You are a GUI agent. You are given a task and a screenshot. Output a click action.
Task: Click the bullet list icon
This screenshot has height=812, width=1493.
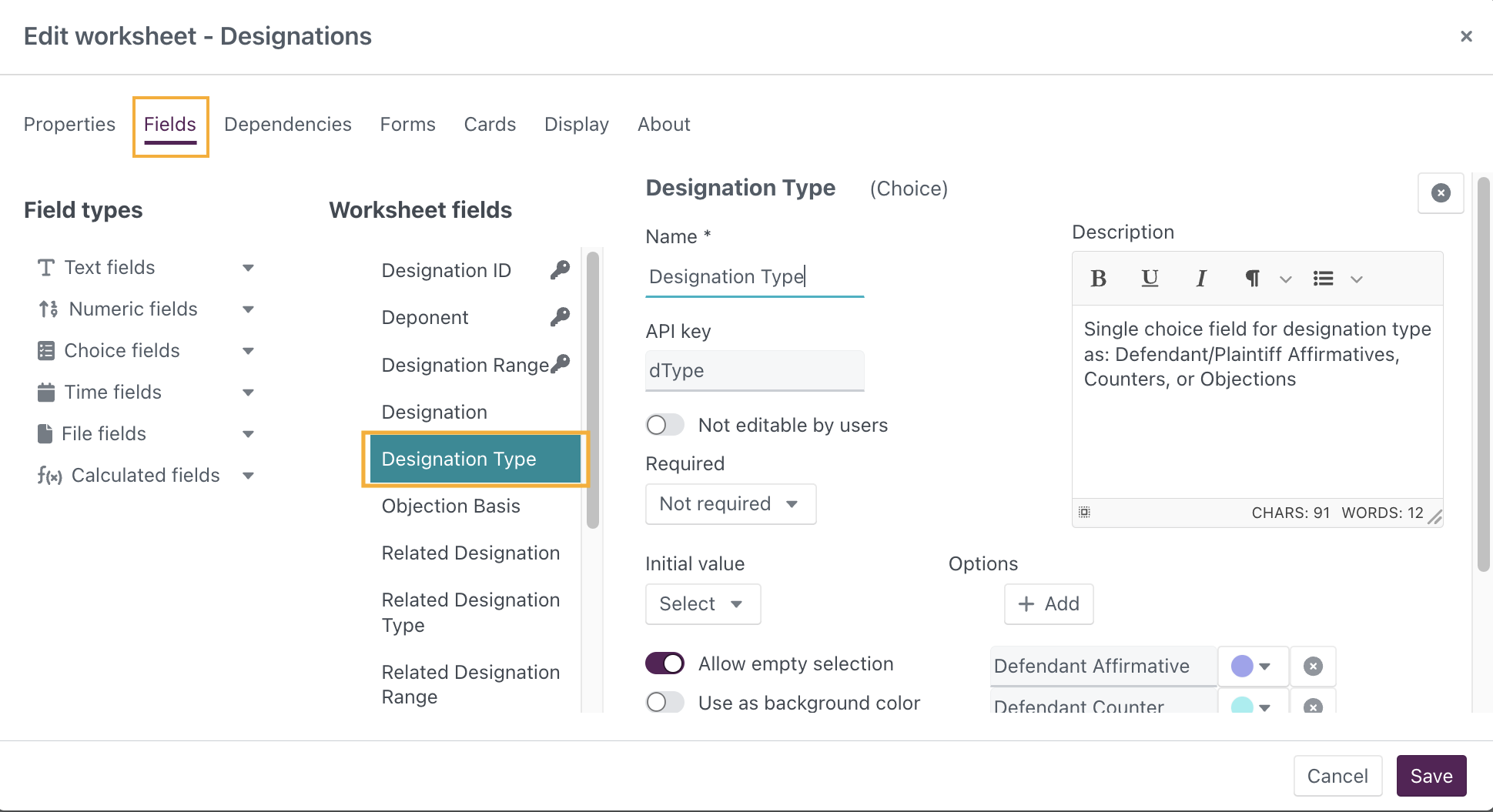tap(1323, 279)
